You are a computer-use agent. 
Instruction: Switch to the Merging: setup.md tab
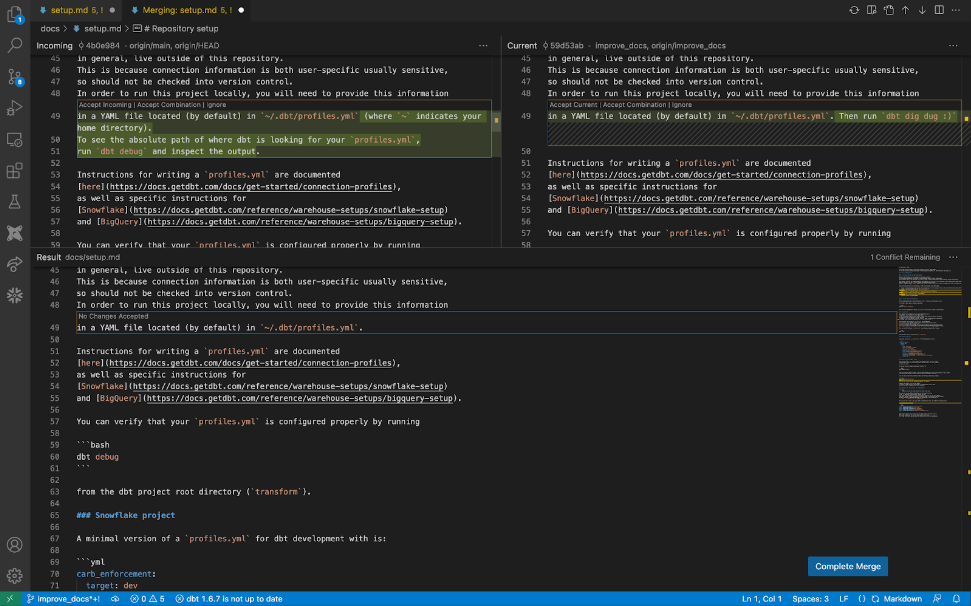(x=187, y=10)
